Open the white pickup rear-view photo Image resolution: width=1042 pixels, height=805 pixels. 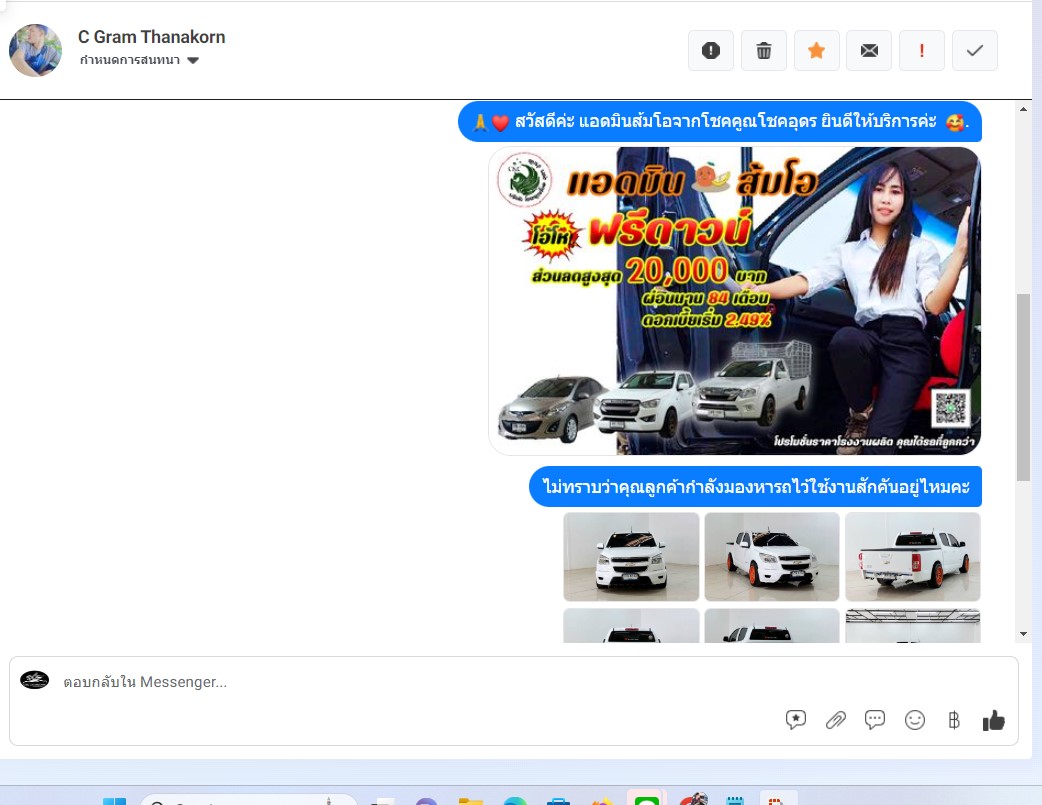912,557
